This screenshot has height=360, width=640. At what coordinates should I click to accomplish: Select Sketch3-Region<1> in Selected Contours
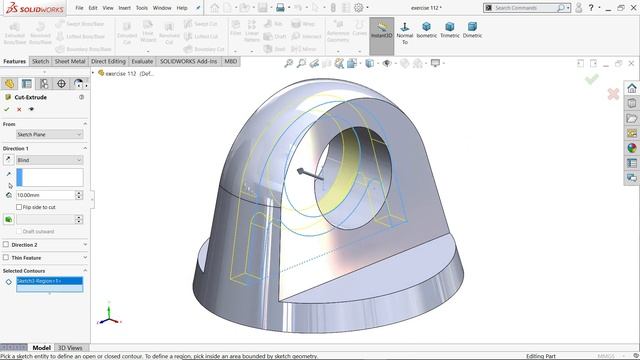tap(49, 281)
